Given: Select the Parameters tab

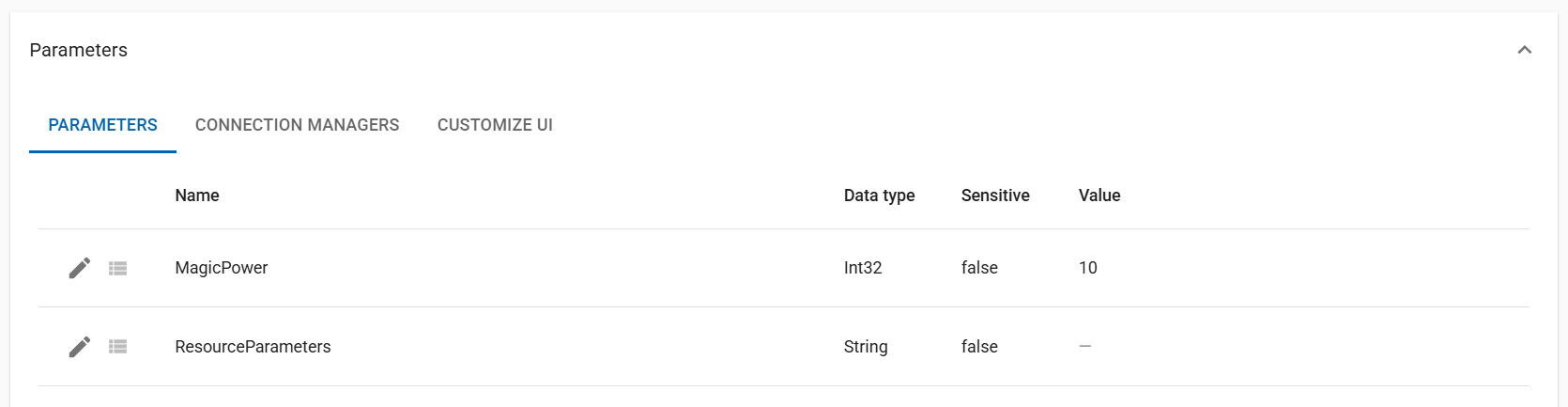Looking at the screenshot, I should (102, 125).
